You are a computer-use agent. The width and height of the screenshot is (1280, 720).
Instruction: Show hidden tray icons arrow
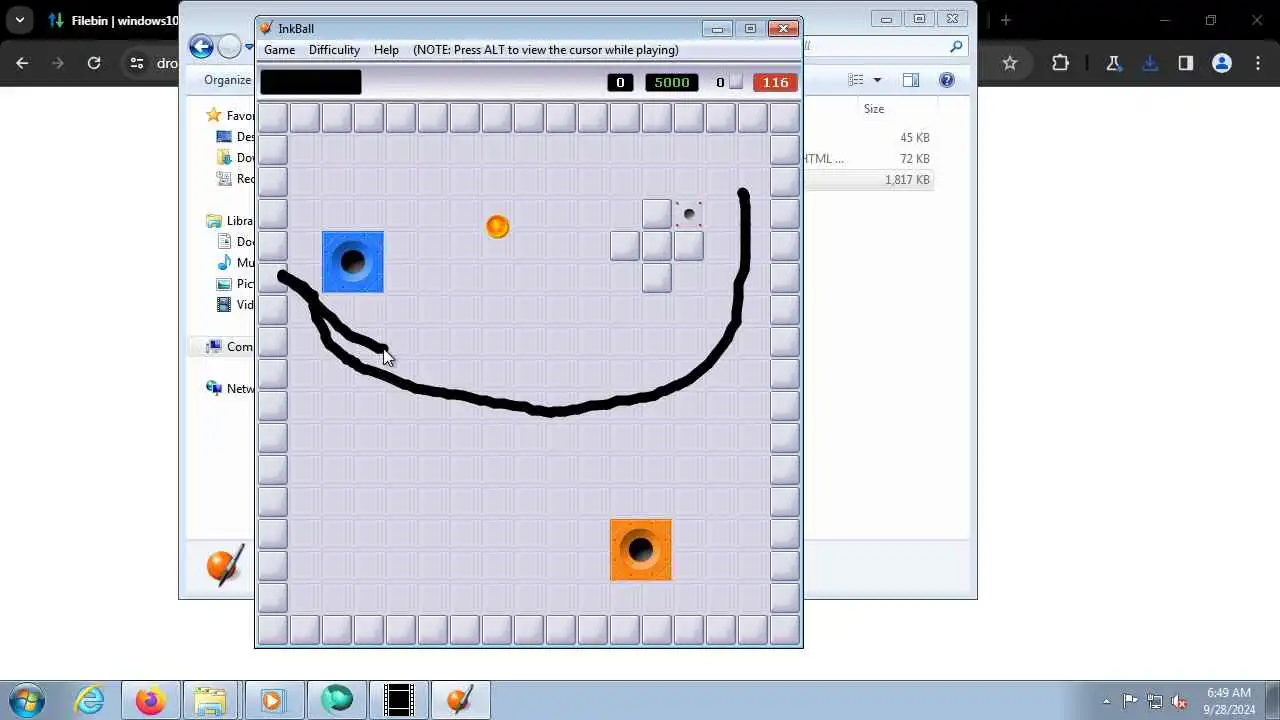(1106, 701)
